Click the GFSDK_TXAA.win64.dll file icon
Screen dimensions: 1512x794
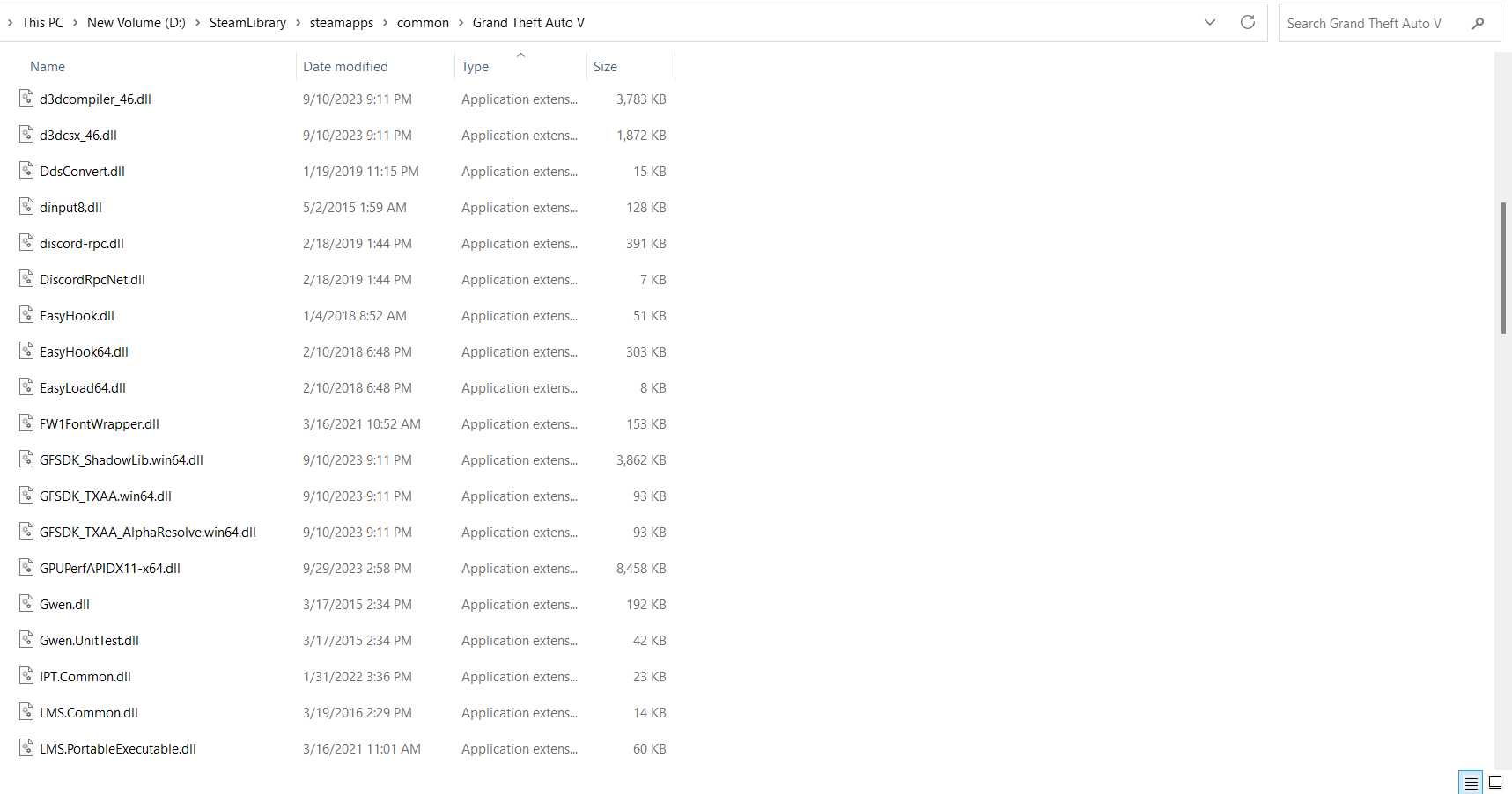click(26, 496)
